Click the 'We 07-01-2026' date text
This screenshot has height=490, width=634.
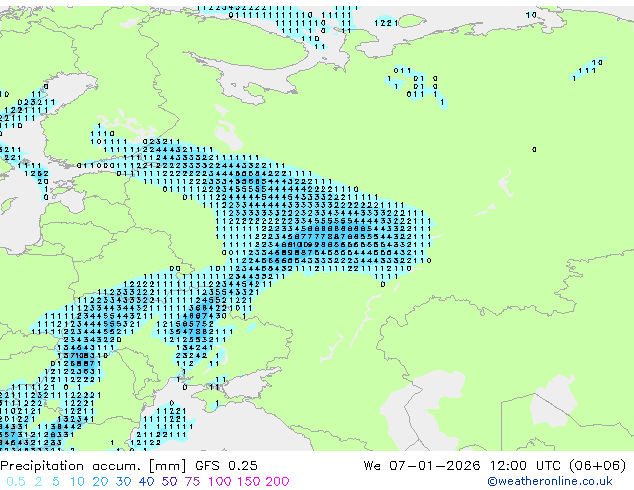point(422,466)
